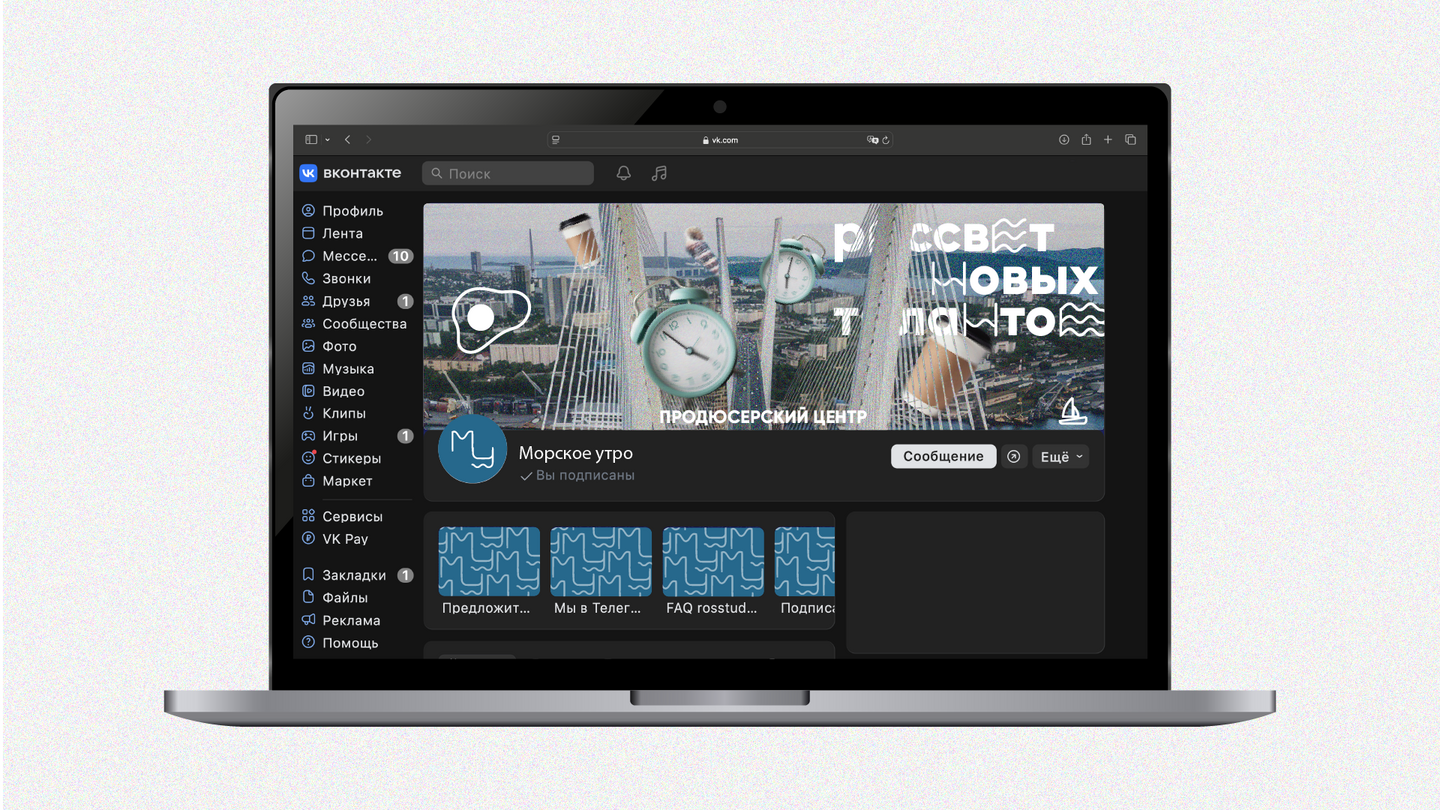Click the community cover banner image
1440x810 pixels.
[x=764, y=317]
